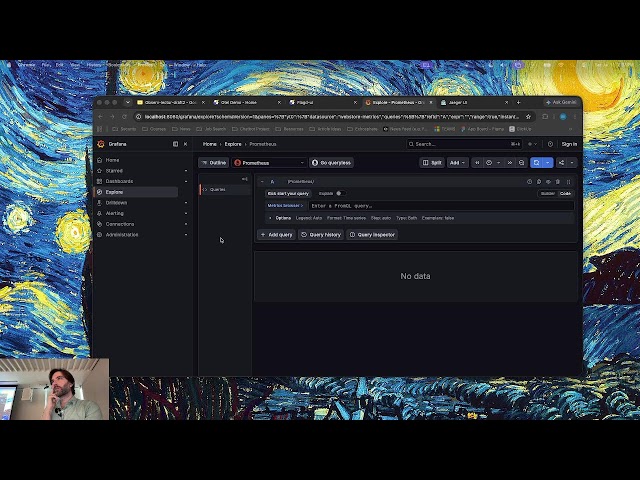Close the Grafana navigation menu

[x=185, y=144]
